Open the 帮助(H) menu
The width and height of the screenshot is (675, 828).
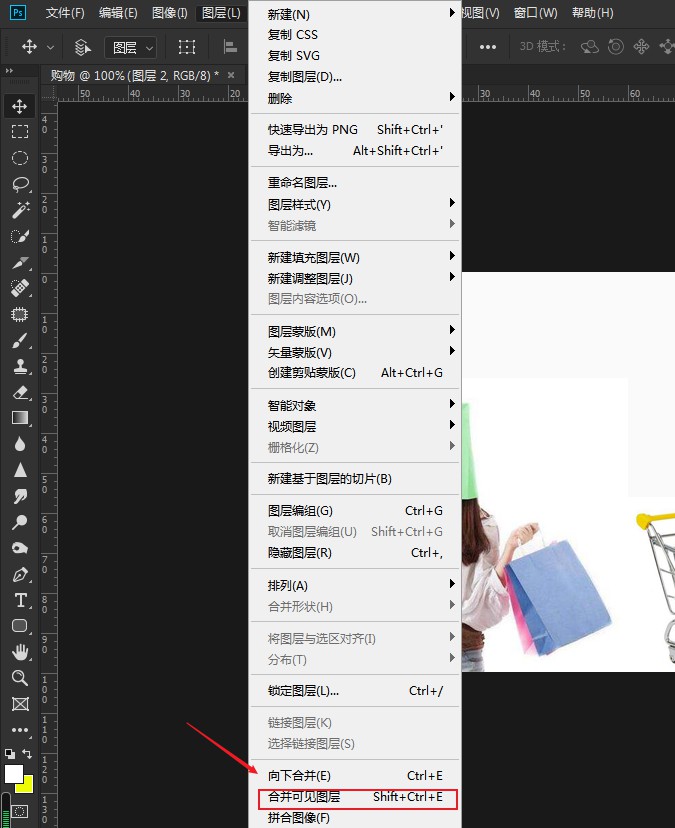coord(593,13)
